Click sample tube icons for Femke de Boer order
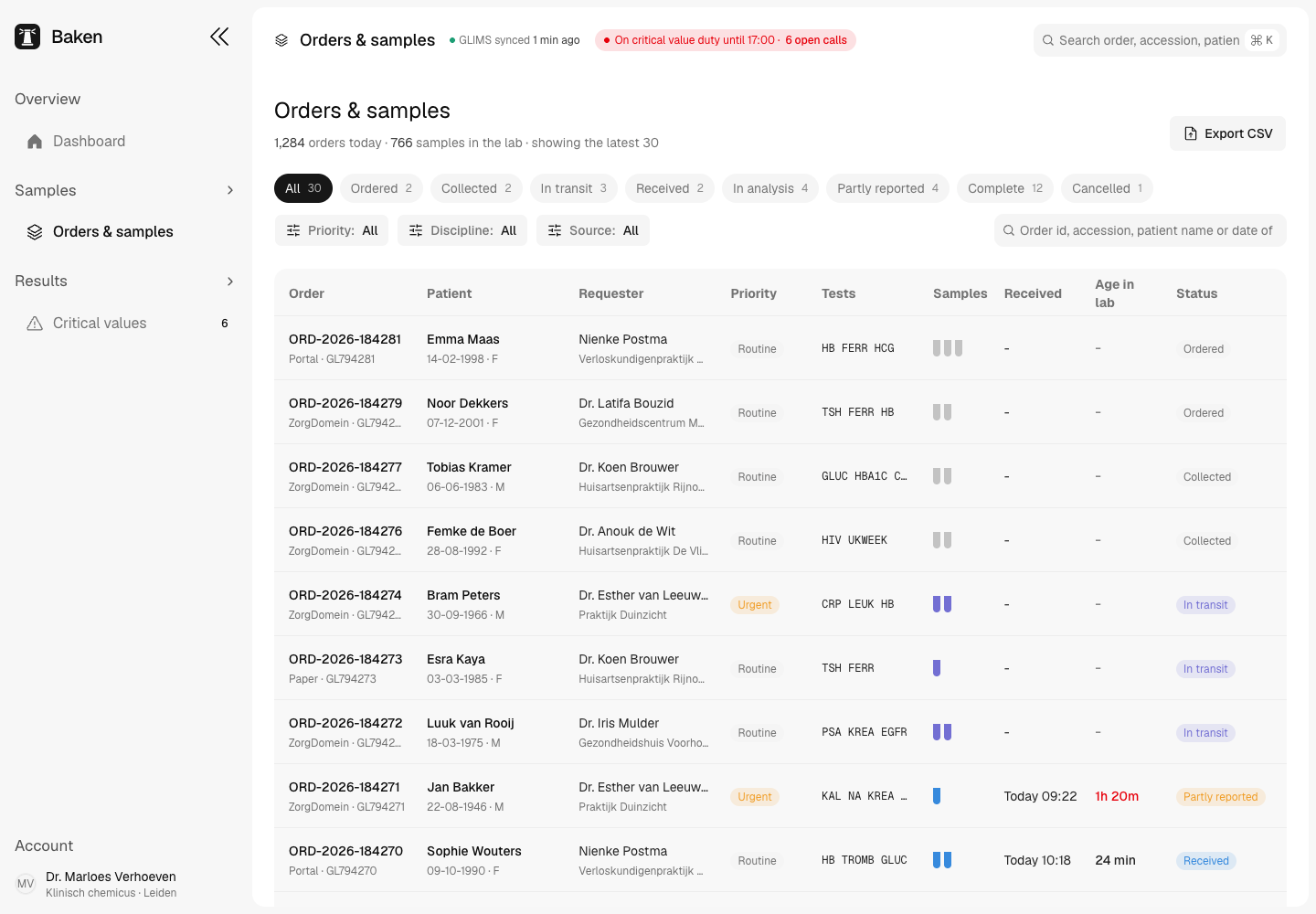The image size is (1316, 914). click(x=942, y=540)
